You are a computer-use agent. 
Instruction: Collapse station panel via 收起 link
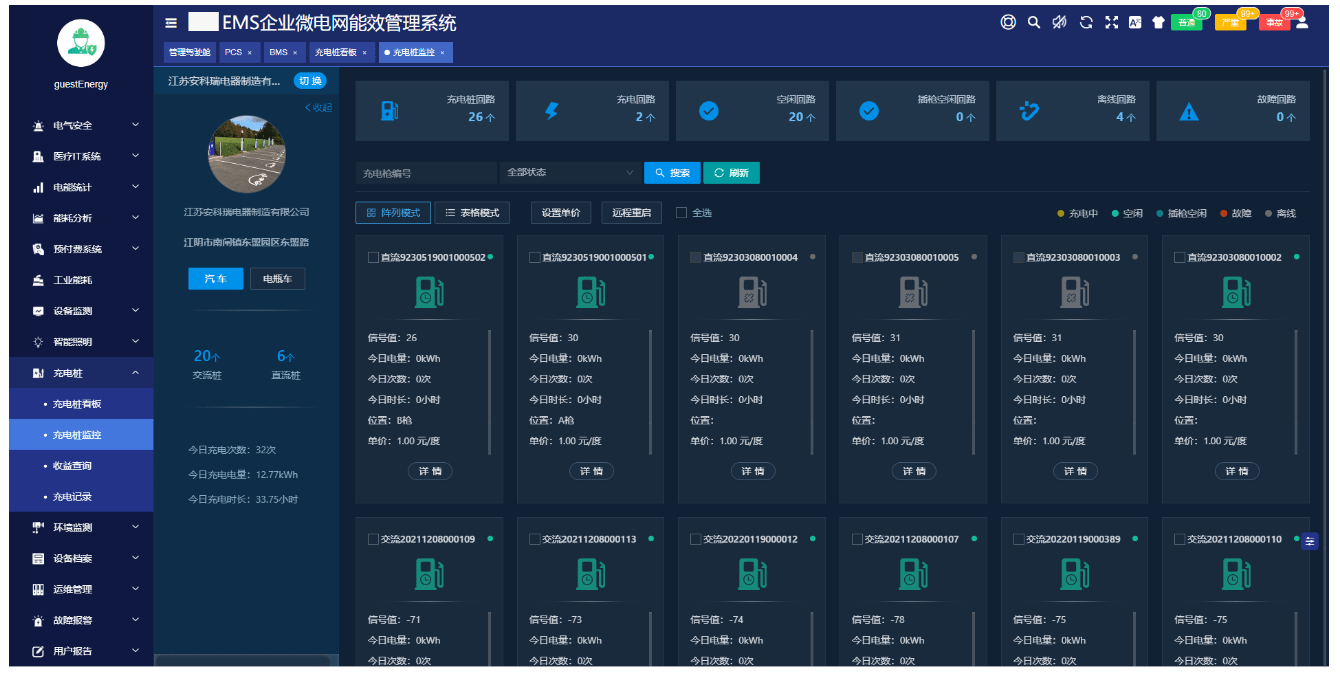(319, 108)
